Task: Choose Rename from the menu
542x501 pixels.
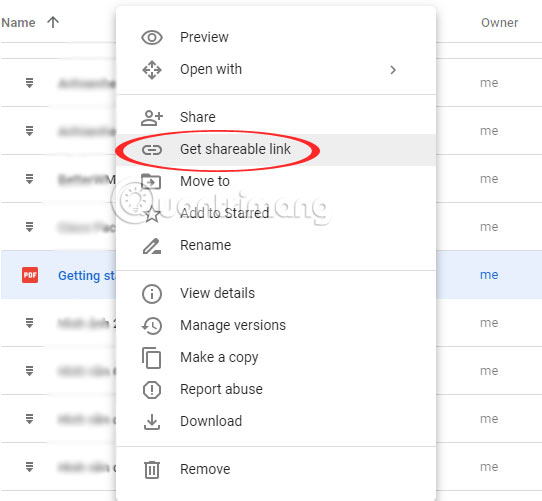Action: [x=276, y=245]
